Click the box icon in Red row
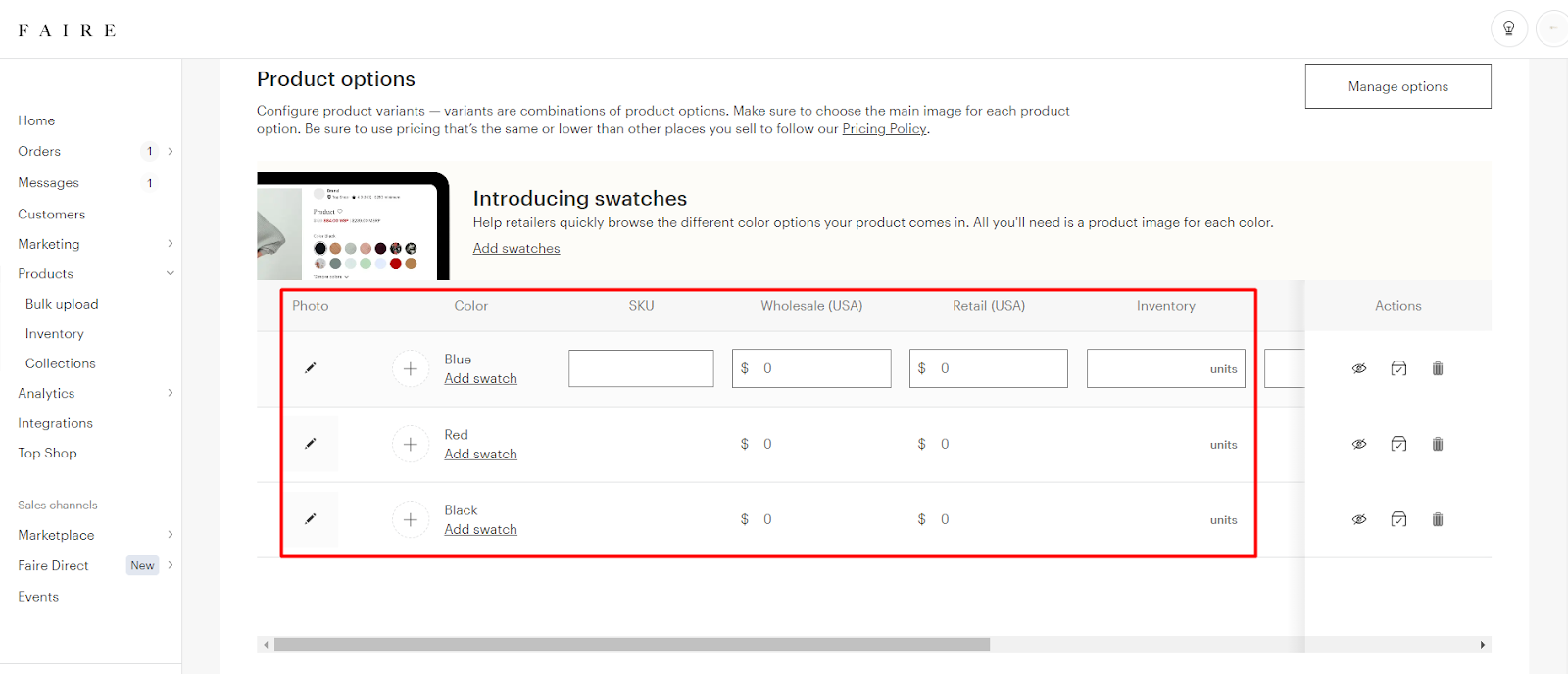Viewport: 1568px width, 674px height. click(1398, 445)
